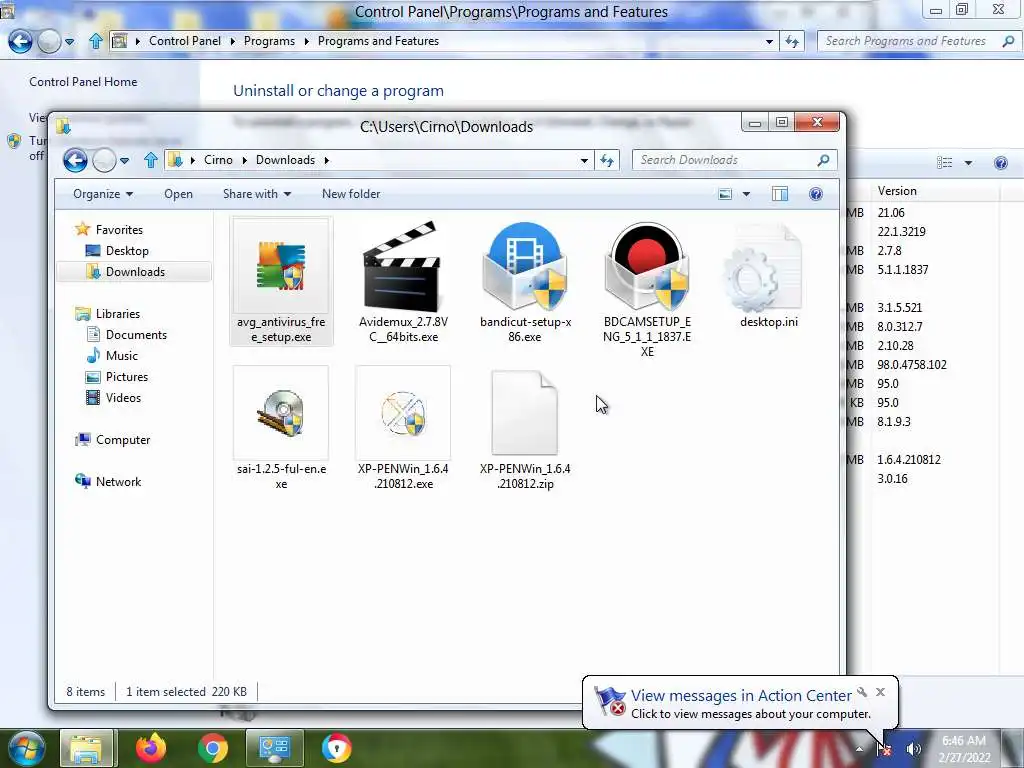
Task: Refresh Control Panel address bar
Action: (x=792, y=41)
